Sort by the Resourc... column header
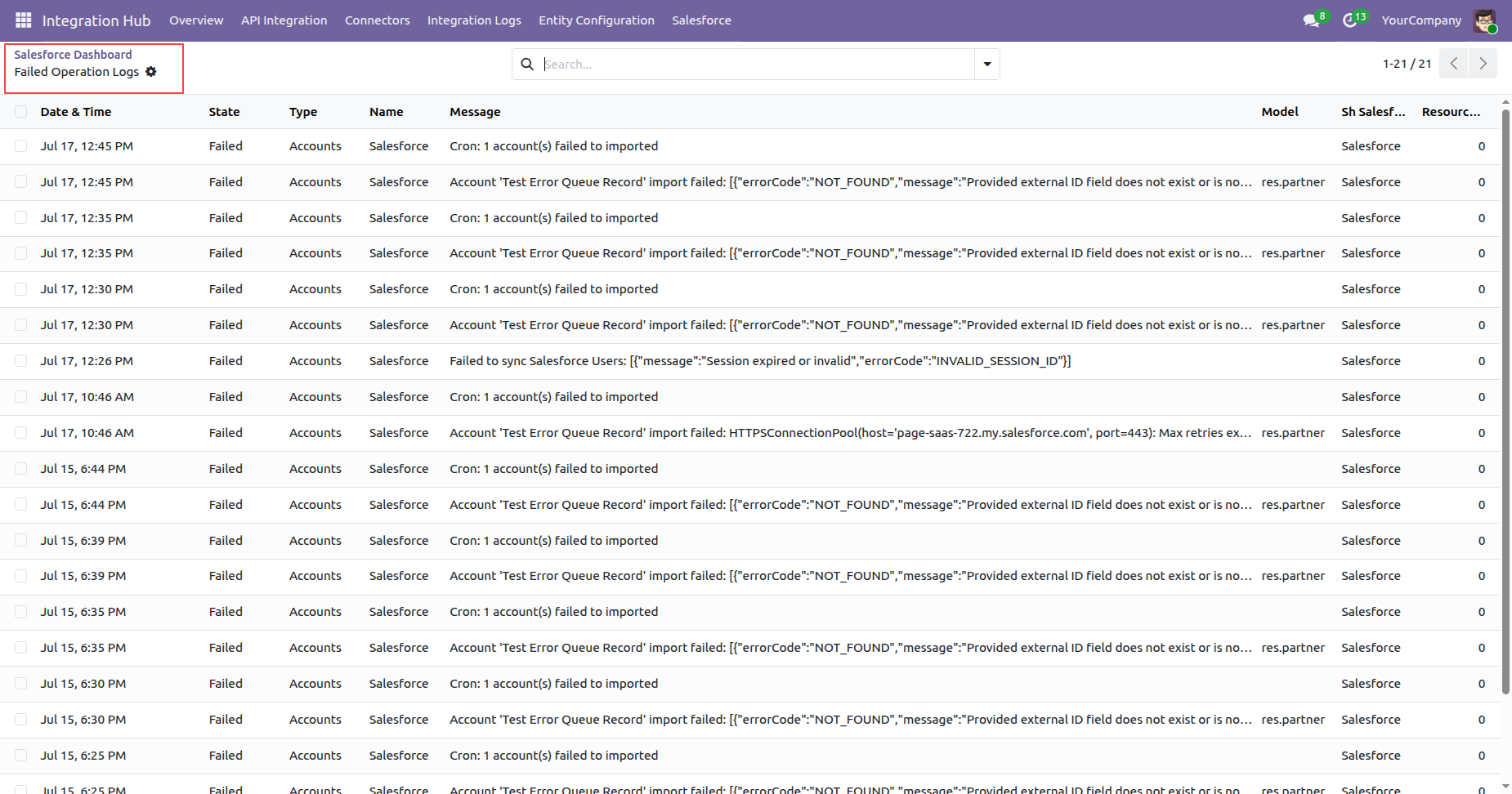Viewport: 1512px width, 794px height. click(1451, 112)
